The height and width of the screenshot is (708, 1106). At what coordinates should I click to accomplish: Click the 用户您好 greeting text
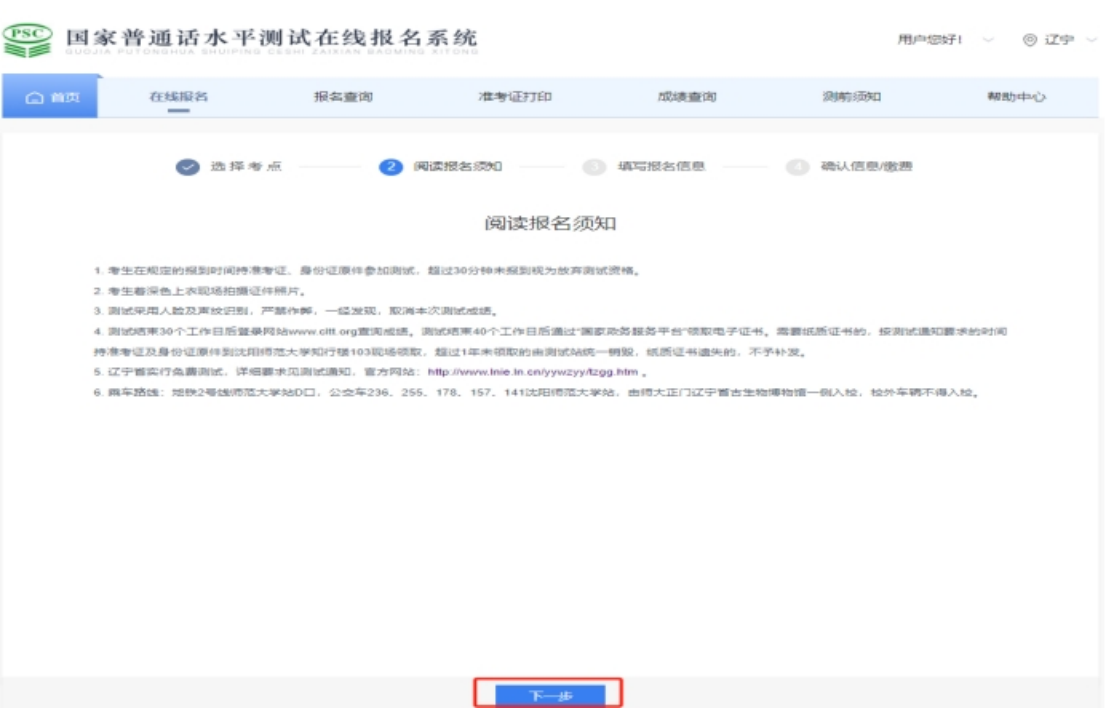click(x=929, y=40)
